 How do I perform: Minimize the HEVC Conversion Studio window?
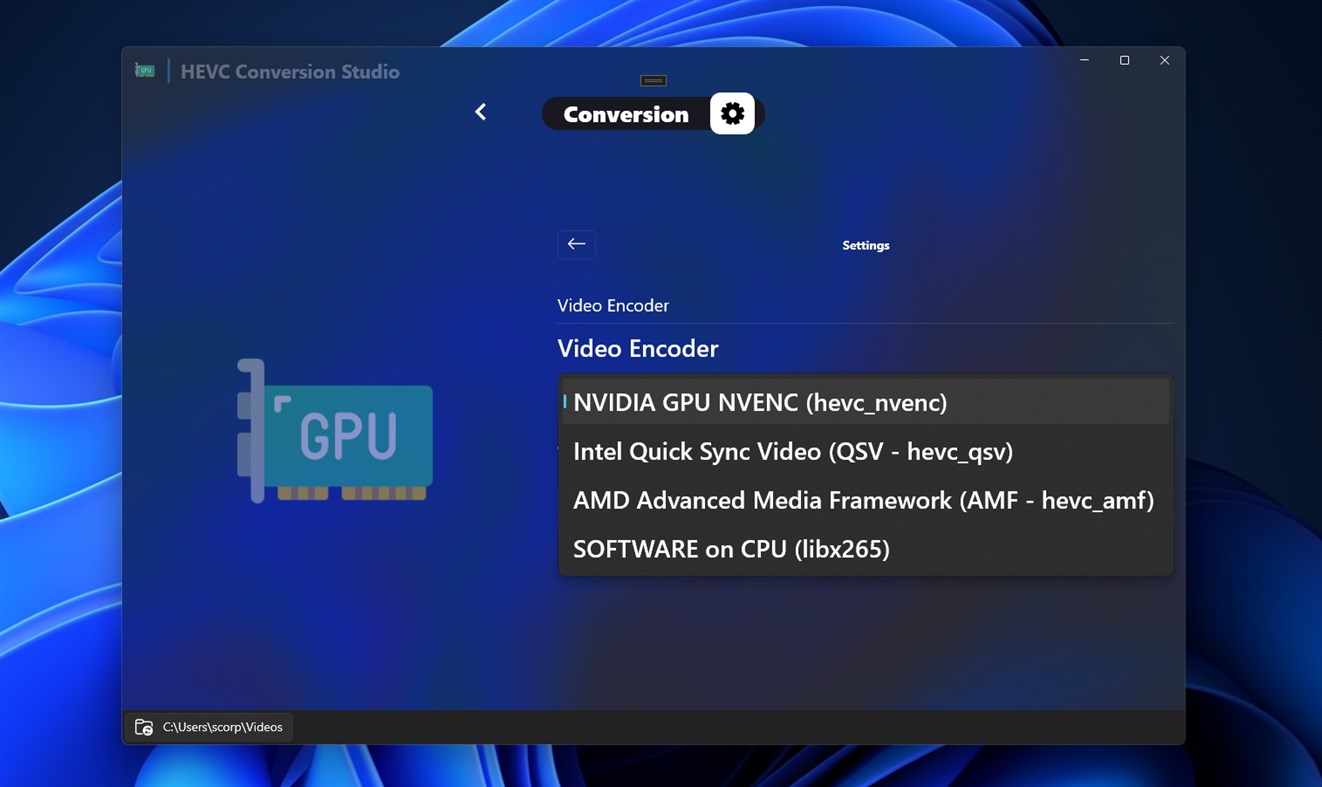pos(1084,60)
